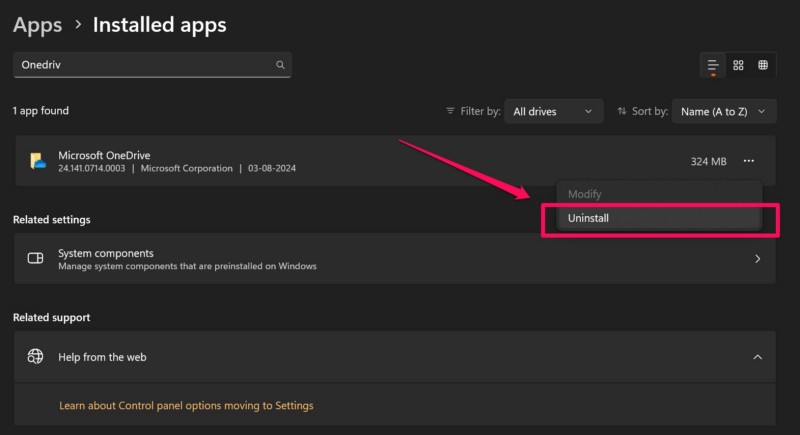Viewport: 800px width, 435px height.
Task: Click the Microsoft OneDrive app icon
Action: tap(37, 161)
